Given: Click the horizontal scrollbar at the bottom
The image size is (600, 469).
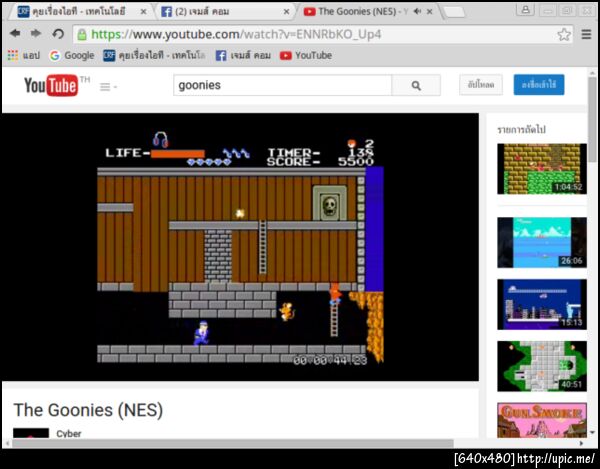Looking at the screenshot, I should click(233, 443).
